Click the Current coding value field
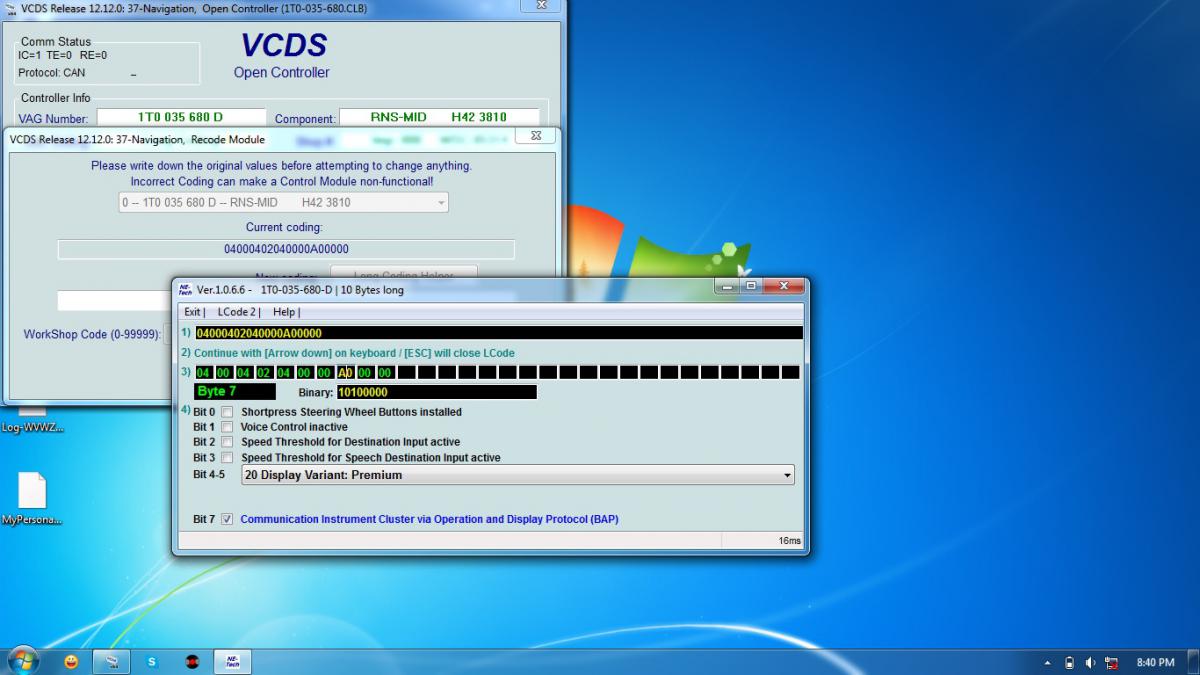This screenshot has width=1200, height=675. click(x=286, y=249)
